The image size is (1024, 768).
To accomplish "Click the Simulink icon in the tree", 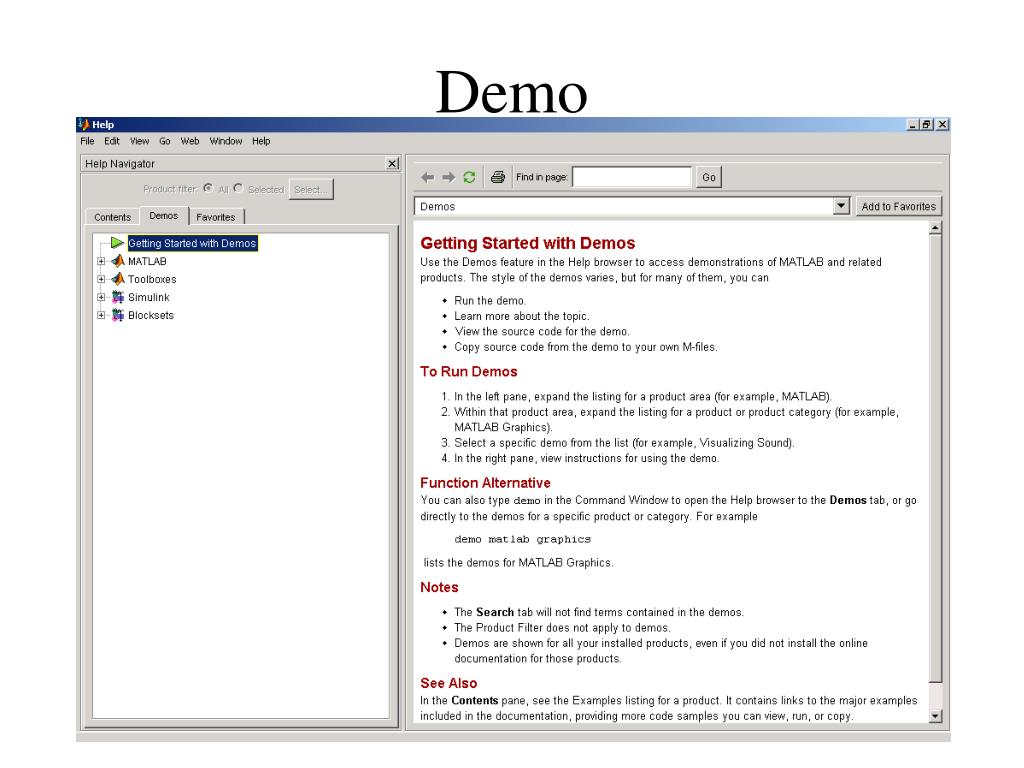I will (x=118, y=297).
